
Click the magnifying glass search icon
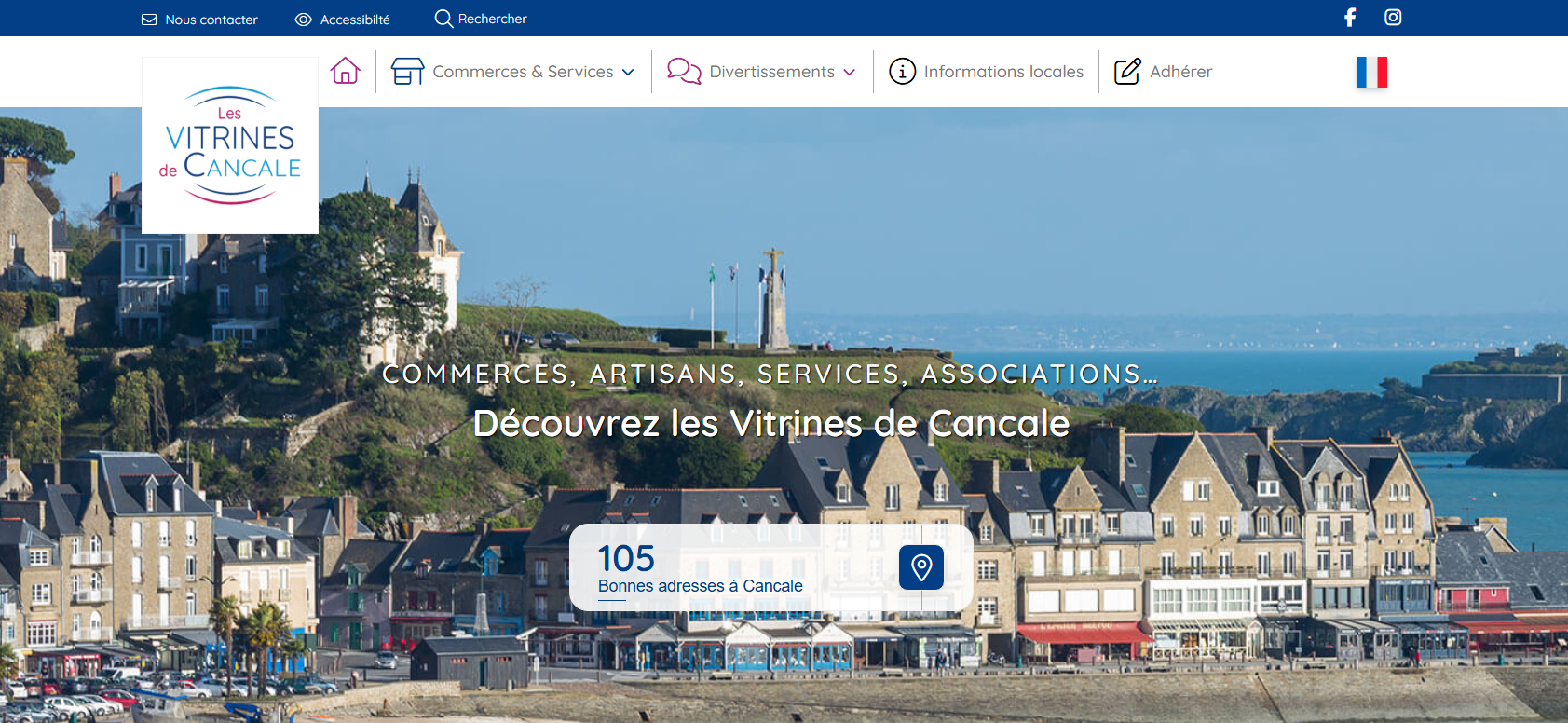point(443,19)
